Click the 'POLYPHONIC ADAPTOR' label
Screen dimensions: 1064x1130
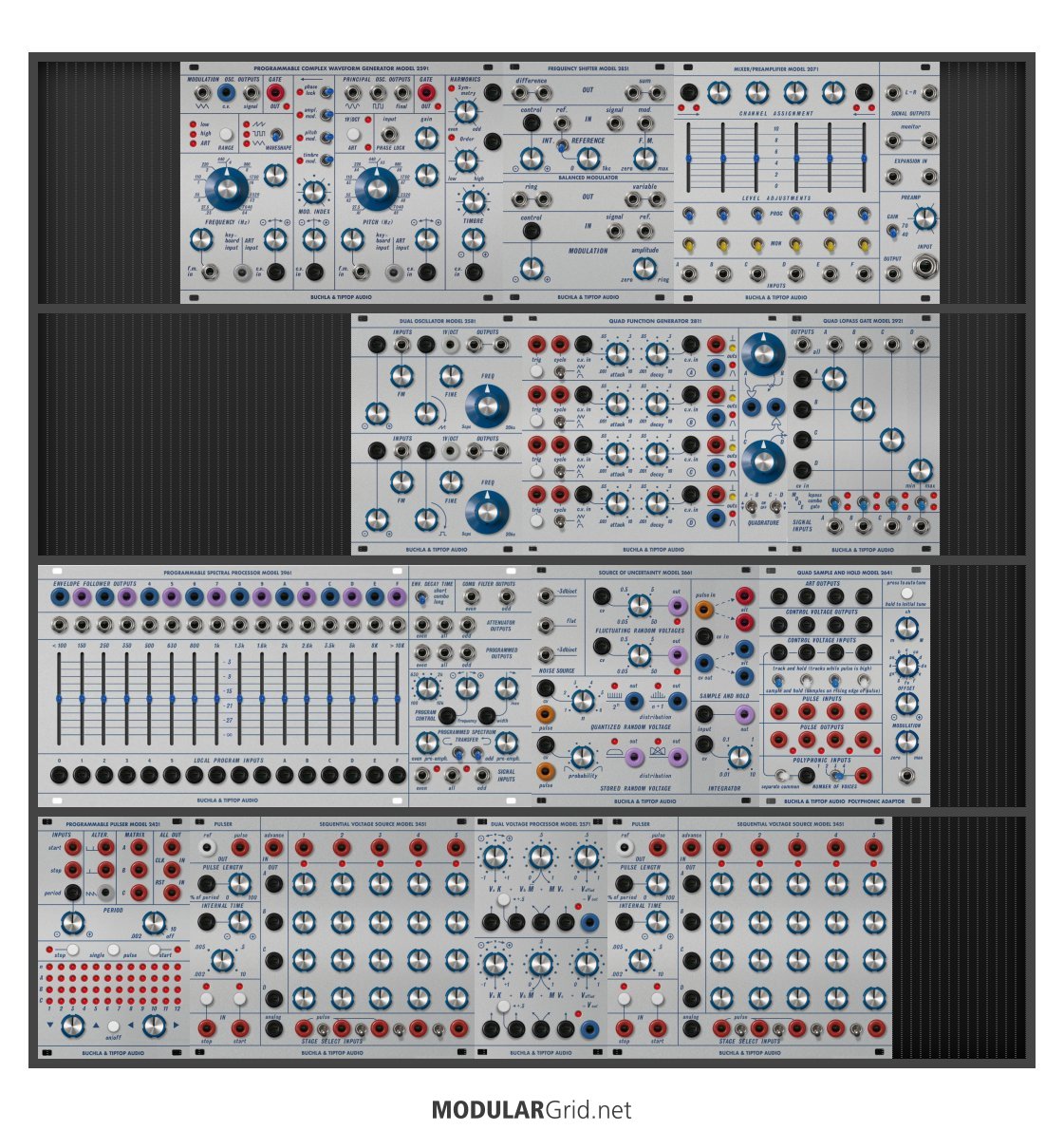(877, 800)
